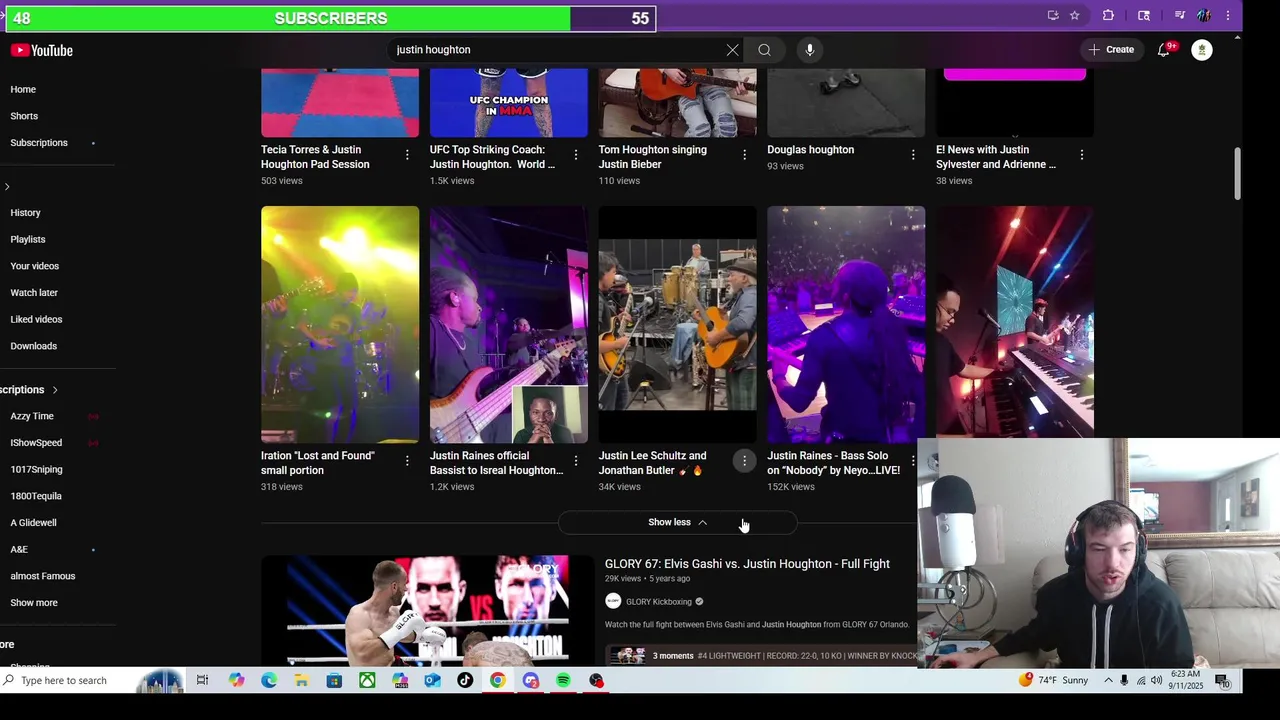This screenshot has width=1280, height=720.
Task: Collapse shorts with Show less
Action: click(677, 522)
